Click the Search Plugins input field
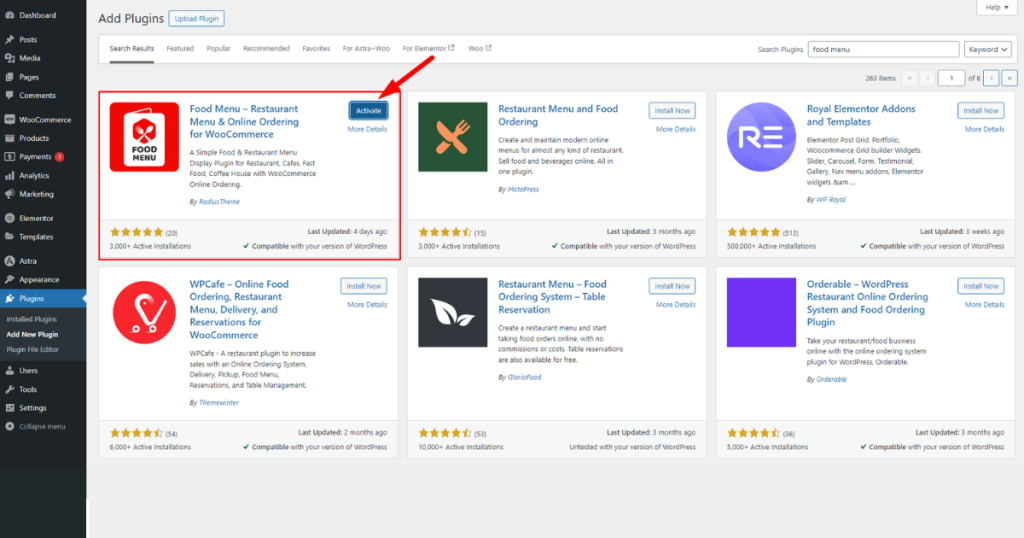Viewport: 1024px width, 538px height. click(x=883, y=49)
